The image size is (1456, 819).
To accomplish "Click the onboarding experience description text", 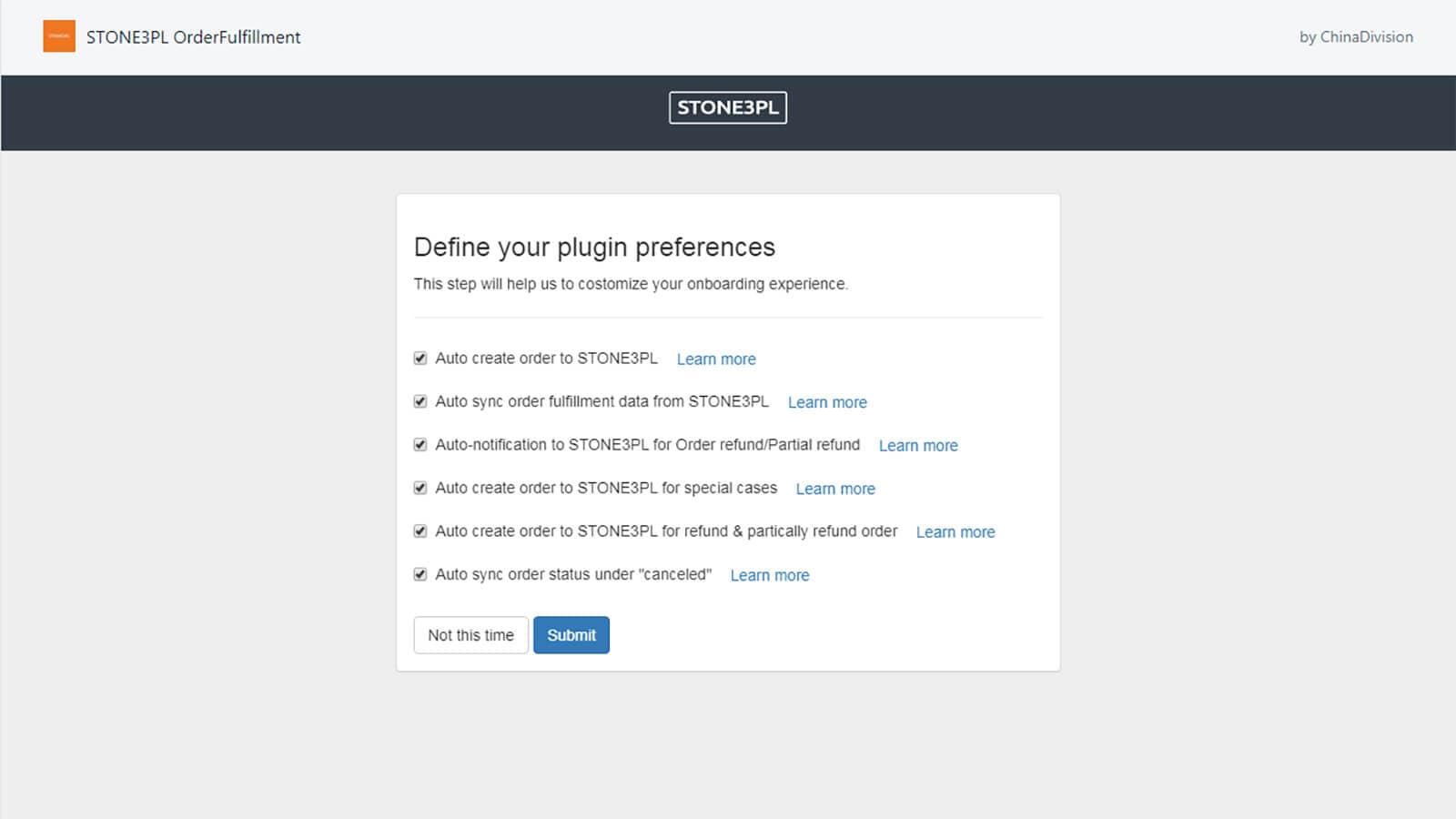I will (630, 283).
